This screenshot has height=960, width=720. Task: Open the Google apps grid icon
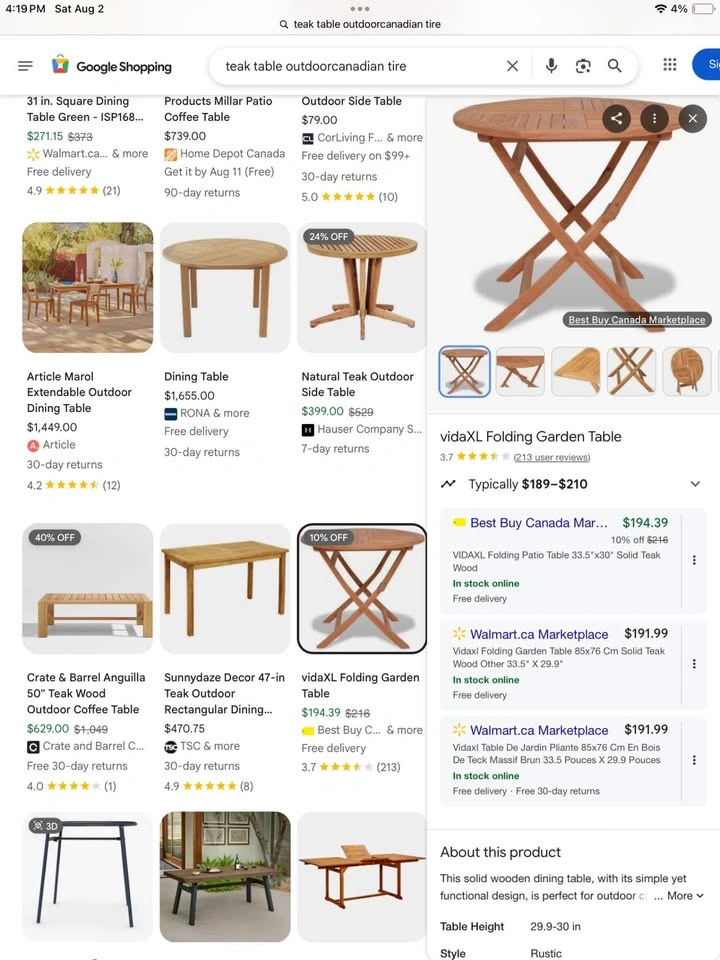(x=670, y=65)
